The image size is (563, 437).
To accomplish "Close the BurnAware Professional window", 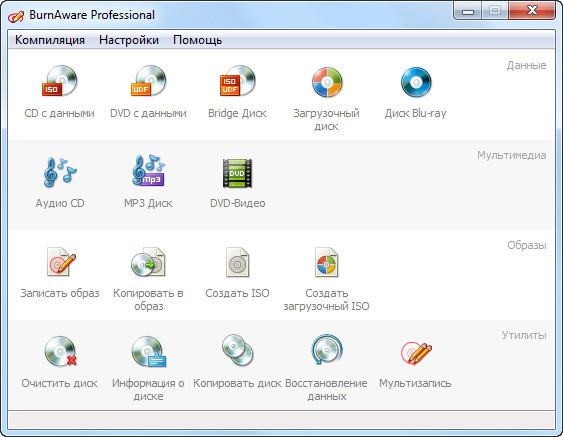I will [x=532, y=11].
